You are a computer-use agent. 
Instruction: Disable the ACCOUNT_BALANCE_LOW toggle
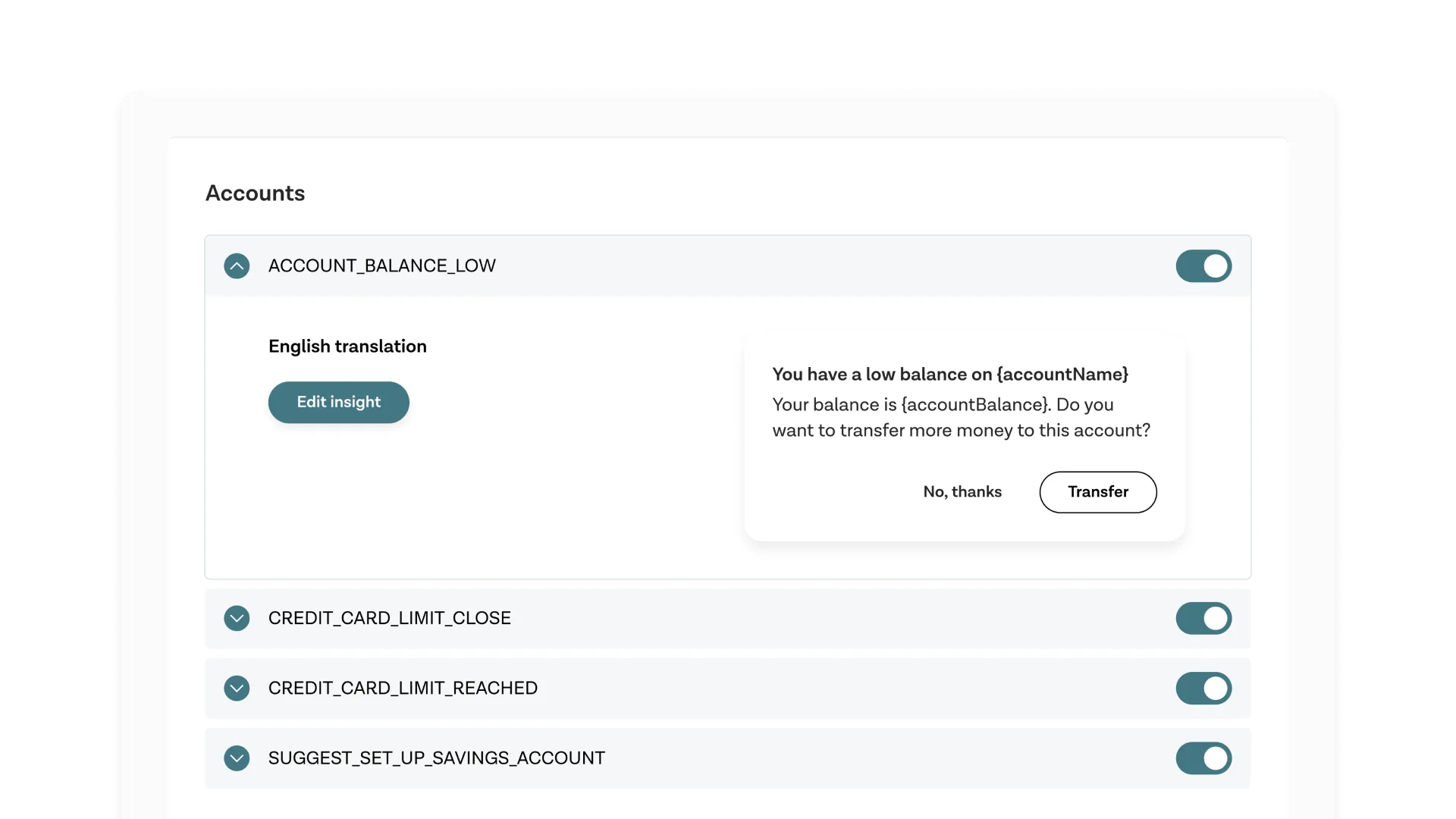(1203, 266)
